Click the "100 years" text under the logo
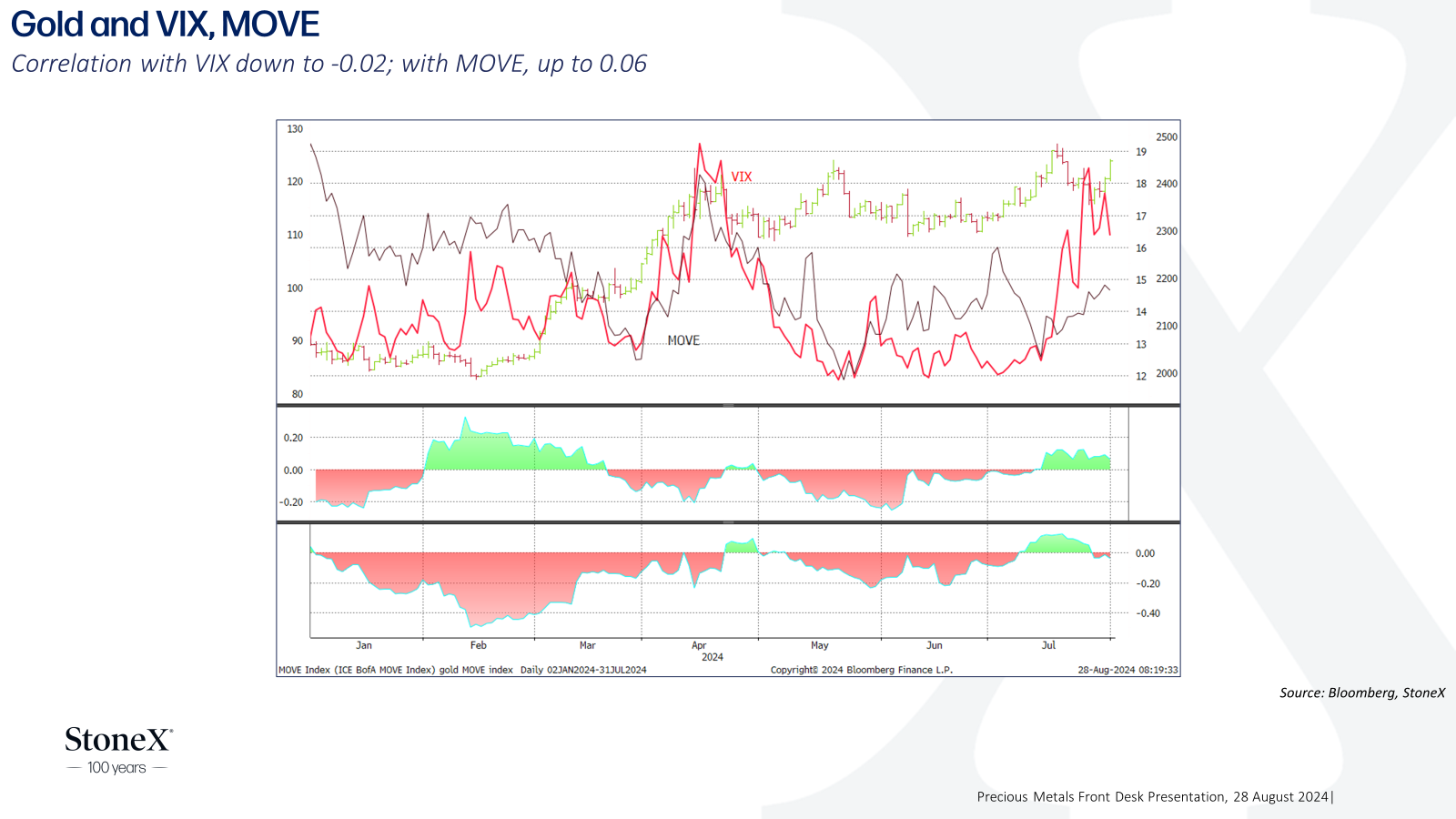The height and width of the screenshot is (819, 1456). coord(116,768)
